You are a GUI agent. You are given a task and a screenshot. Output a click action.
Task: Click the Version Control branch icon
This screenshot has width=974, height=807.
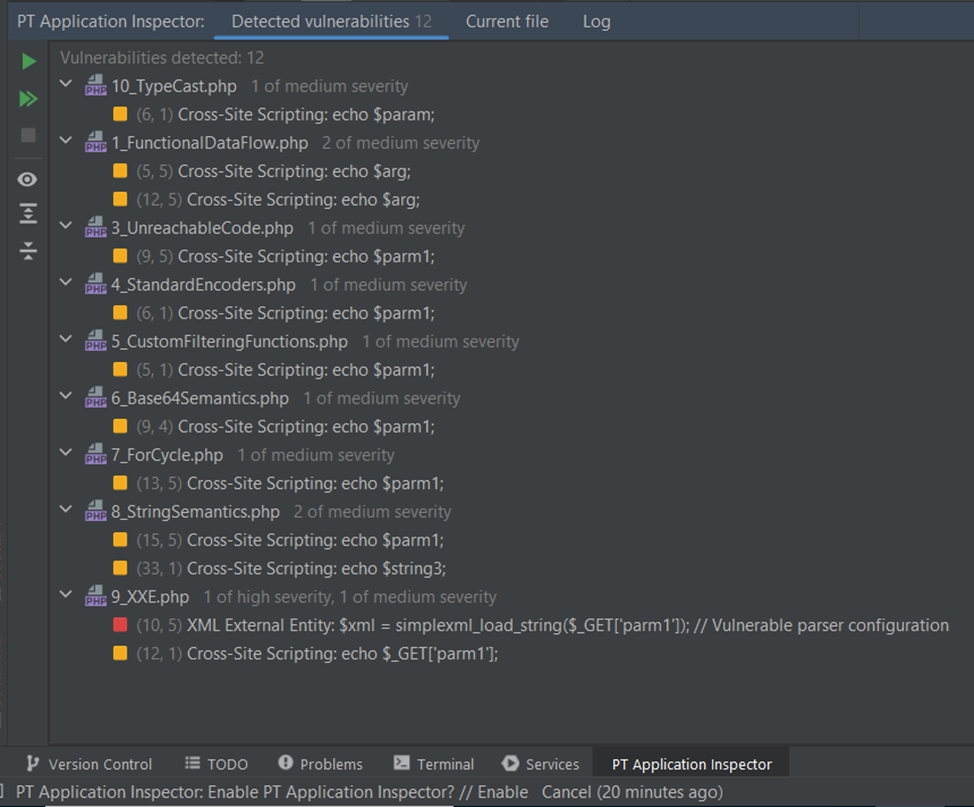point(33,764)
